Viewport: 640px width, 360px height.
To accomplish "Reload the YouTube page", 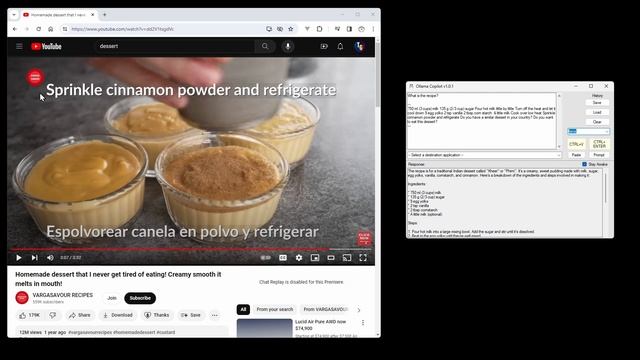I will point(38,29).
